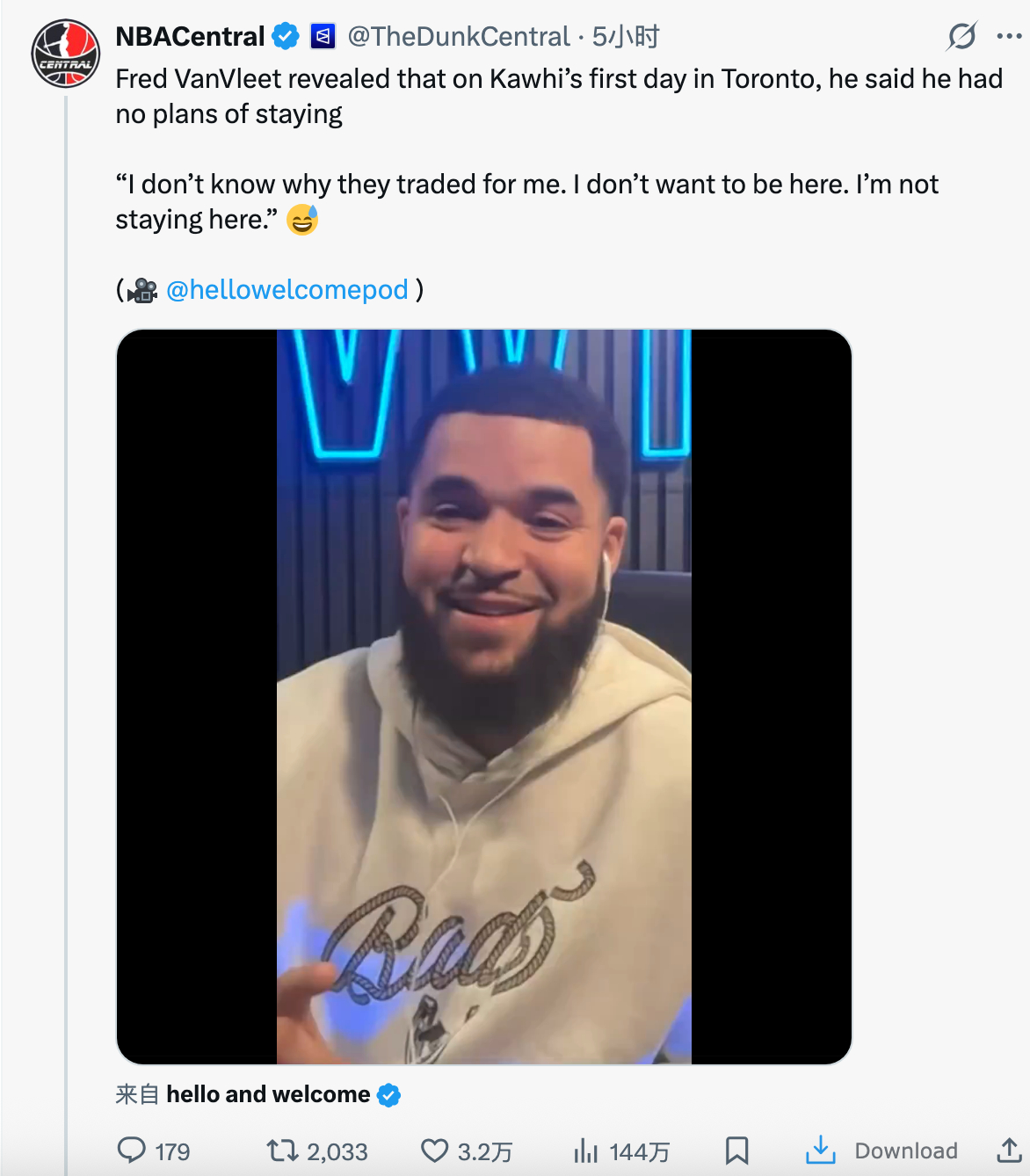Bookmark this NBACentral post
The image size is (1030, 1176).
click(x=736, y=1151)
